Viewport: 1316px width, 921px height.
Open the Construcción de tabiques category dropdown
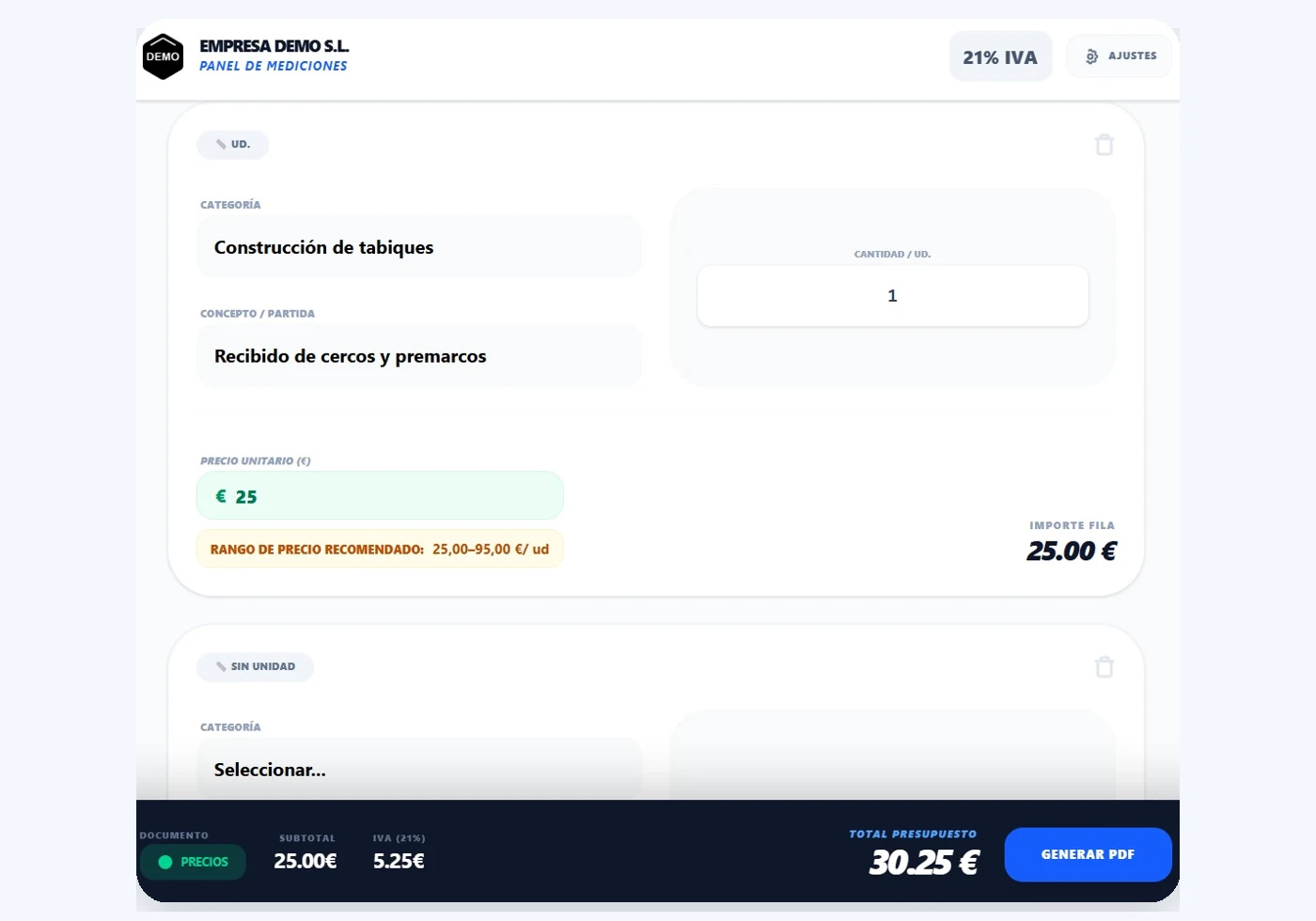click(x=418, y=247)
